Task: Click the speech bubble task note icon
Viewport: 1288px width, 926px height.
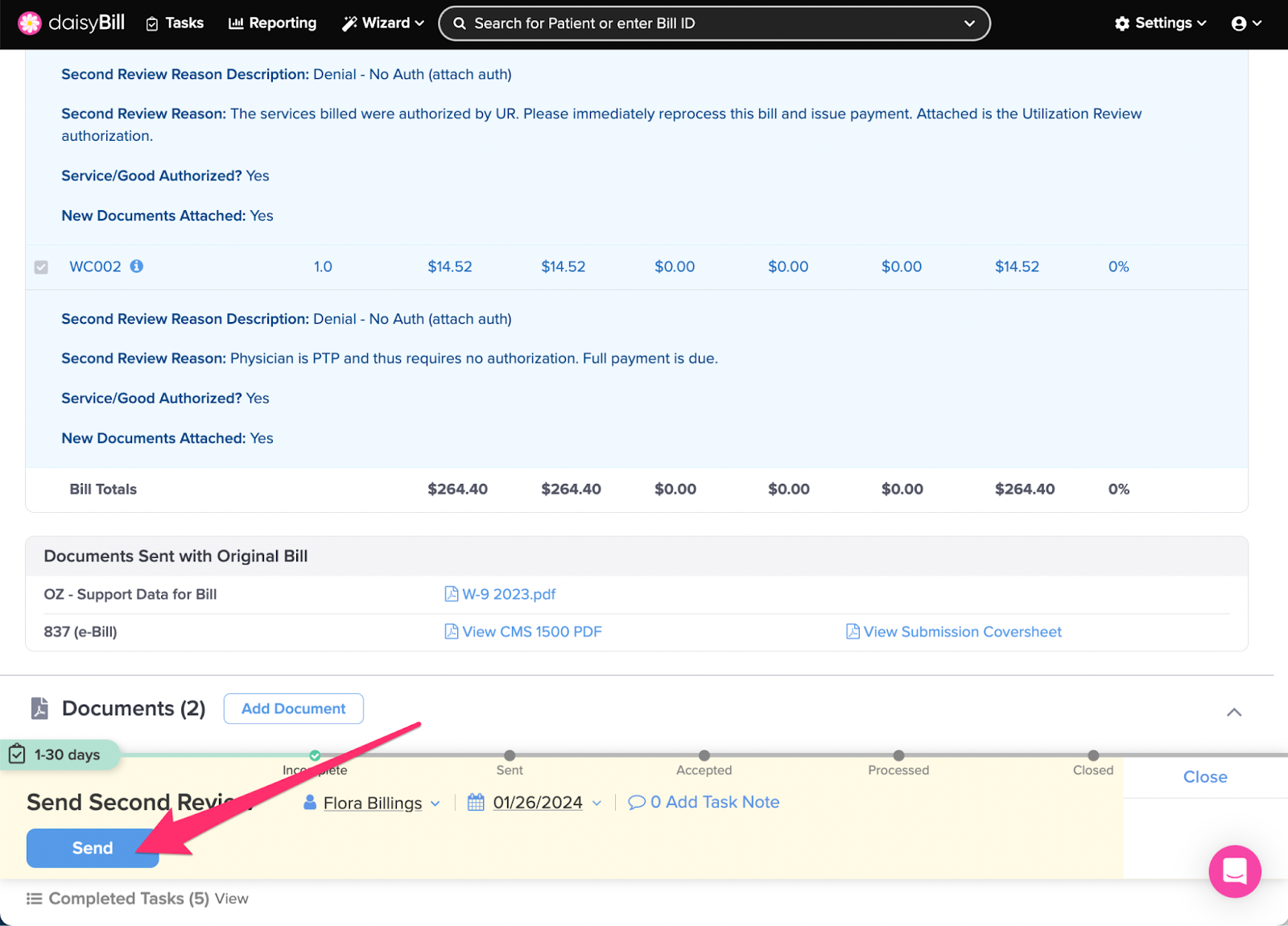Action: coord(637,802)
